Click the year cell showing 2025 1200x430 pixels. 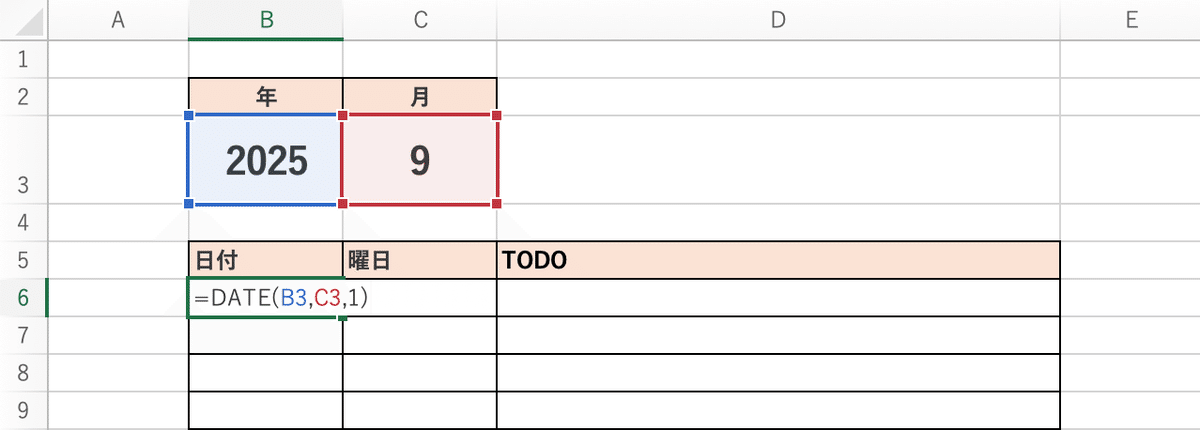(x=265, y=160)
